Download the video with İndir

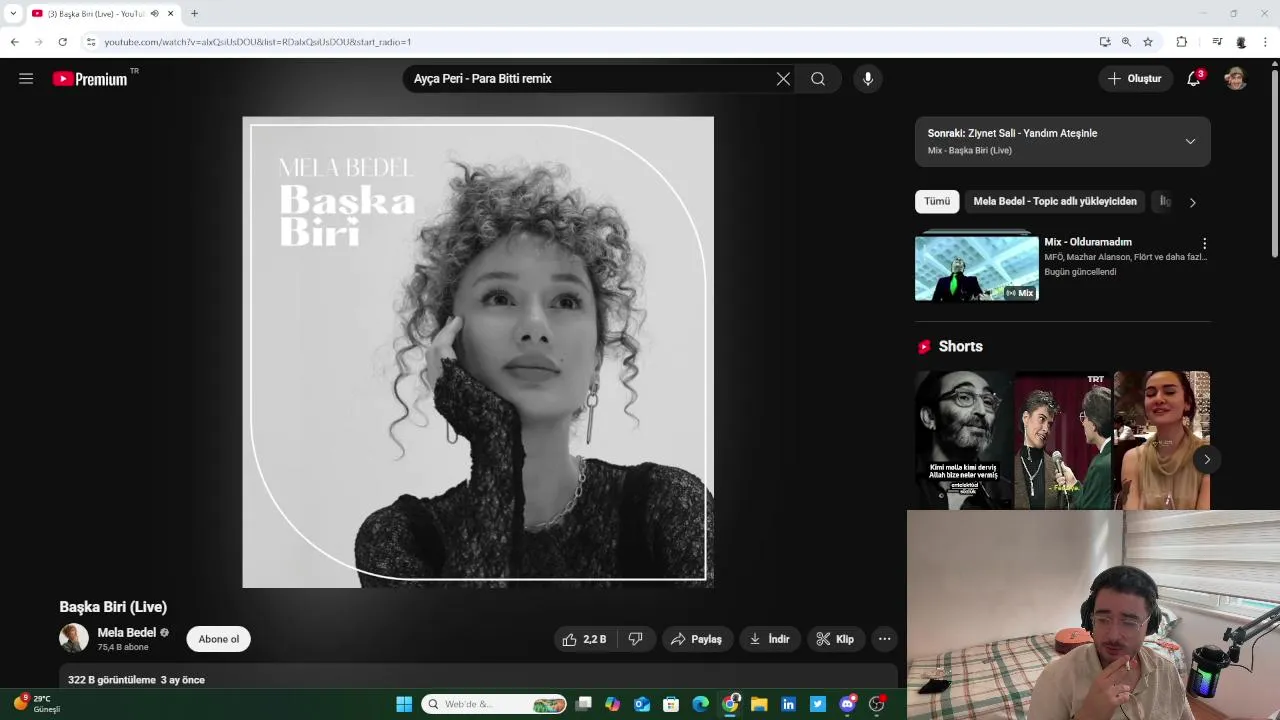click(x=770, y=639)
